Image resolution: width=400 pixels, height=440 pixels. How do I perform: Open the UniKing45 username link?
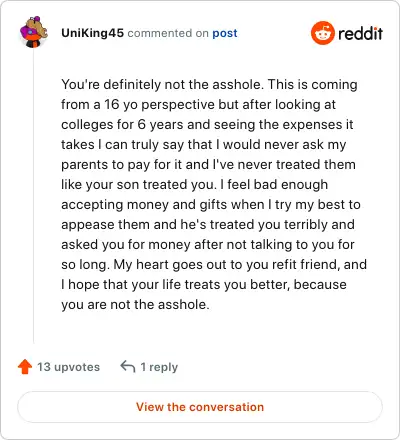(x=92, y=33)
